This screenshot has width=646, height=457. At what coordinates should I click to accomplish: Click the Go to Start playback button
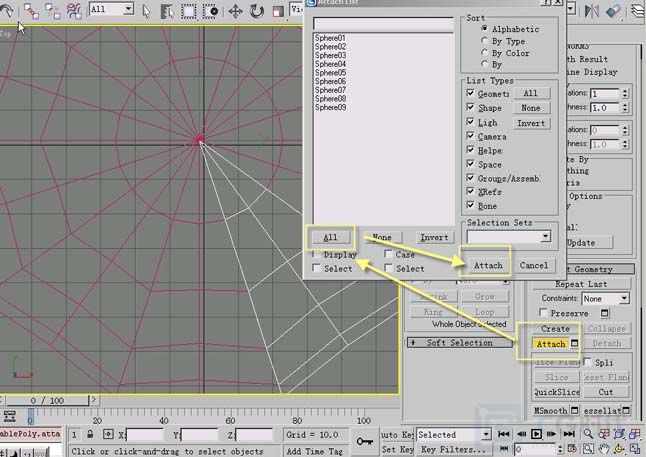(503, 434)
